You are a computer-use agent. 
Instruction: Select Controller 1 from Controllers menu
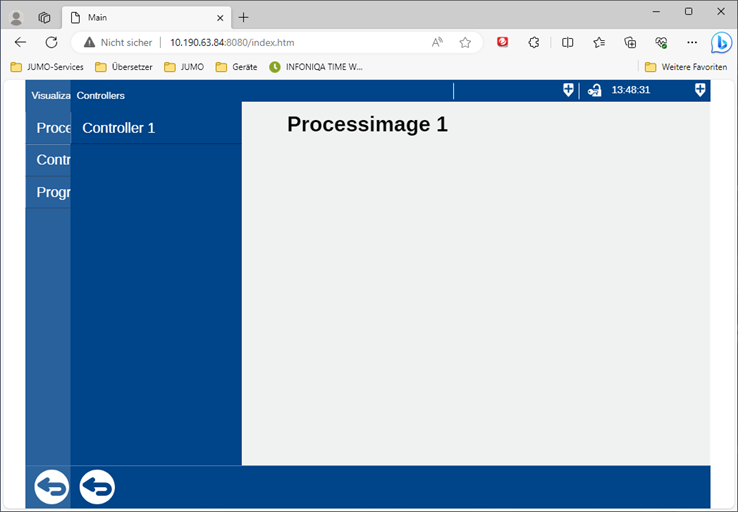tap(119, 128)
